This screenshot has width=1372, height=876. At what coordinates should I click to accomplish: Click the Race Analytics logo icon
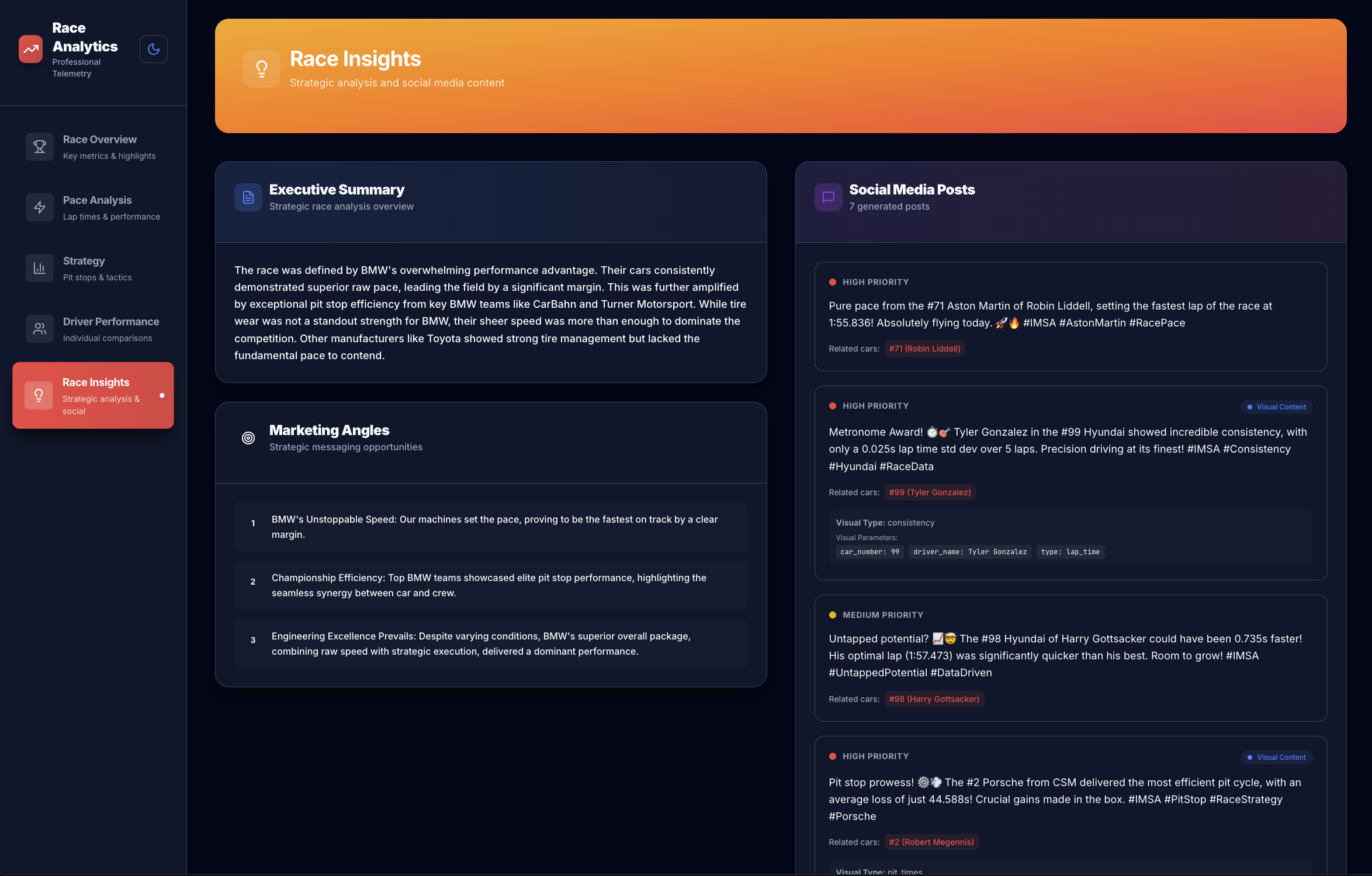click(30, 49)
